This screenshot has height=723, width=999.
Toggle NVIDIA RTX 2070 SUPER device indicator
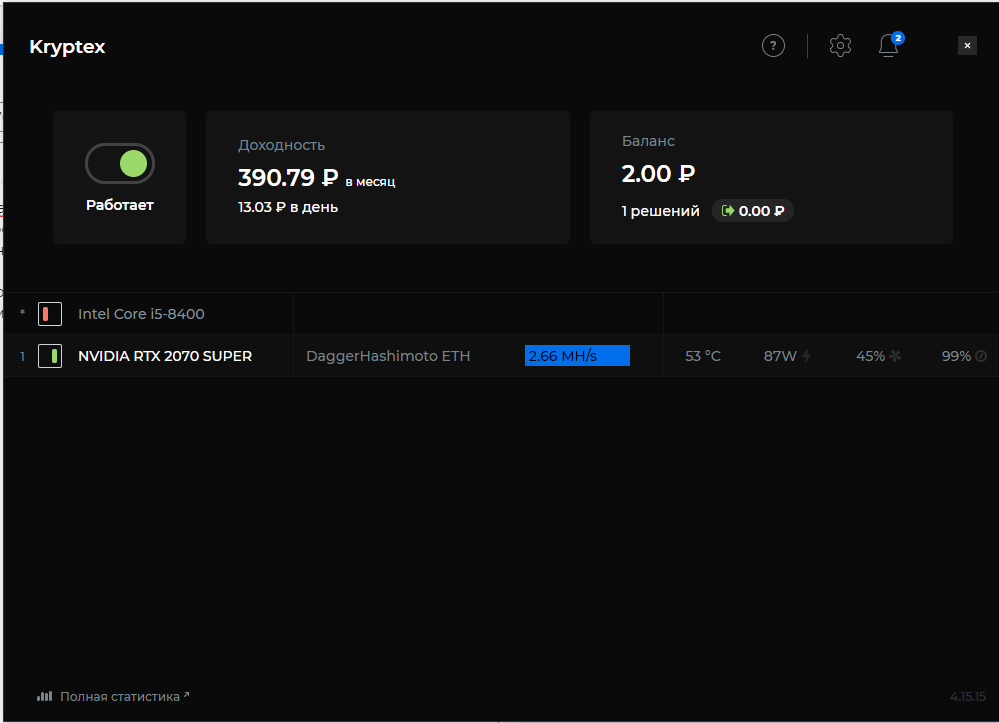(50, 356)
